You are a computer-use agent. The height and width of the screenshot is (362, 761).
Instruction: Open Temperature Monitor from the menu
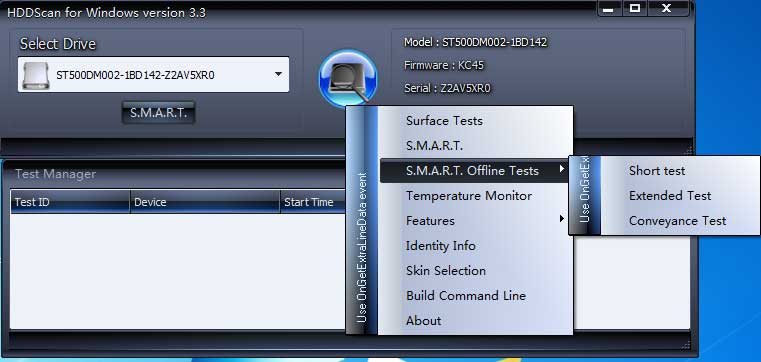[475, 196]
